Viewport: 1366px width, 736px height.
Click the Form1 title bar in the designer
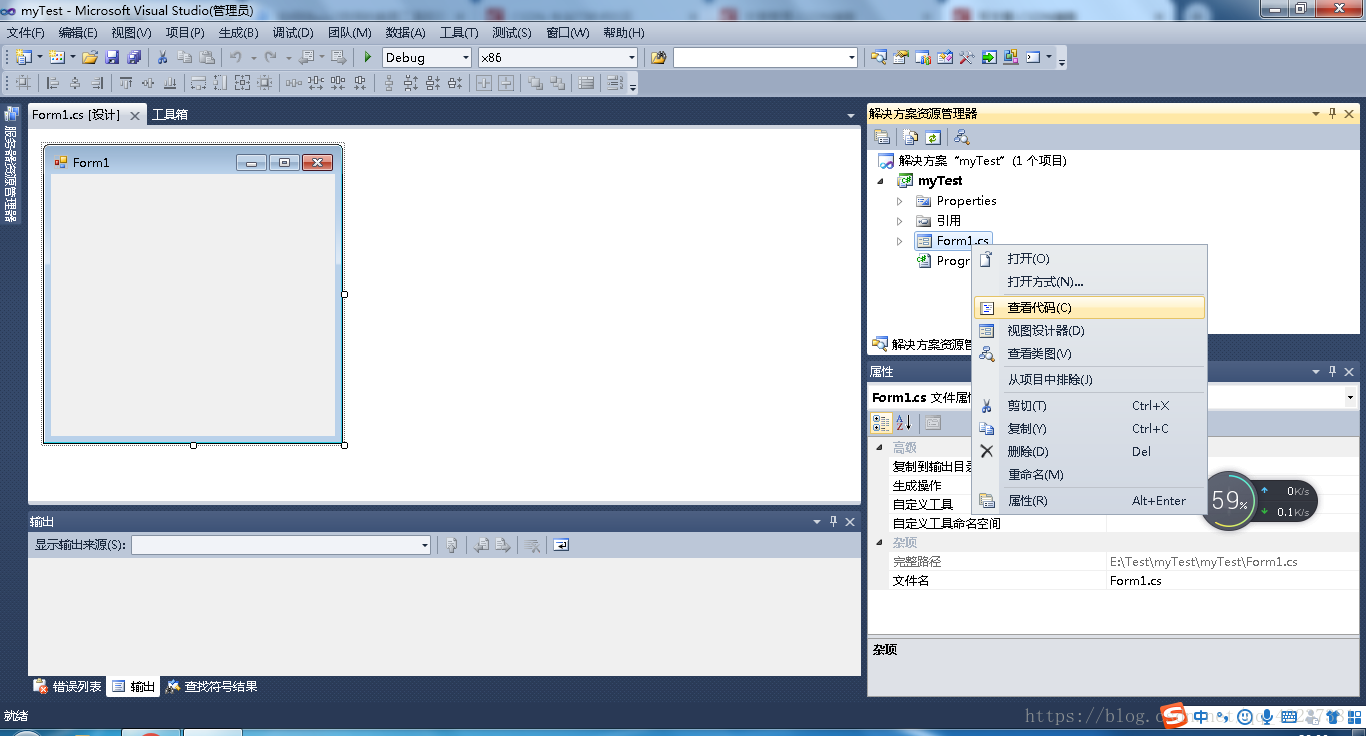pyautogui.click(x=192, y=162)
